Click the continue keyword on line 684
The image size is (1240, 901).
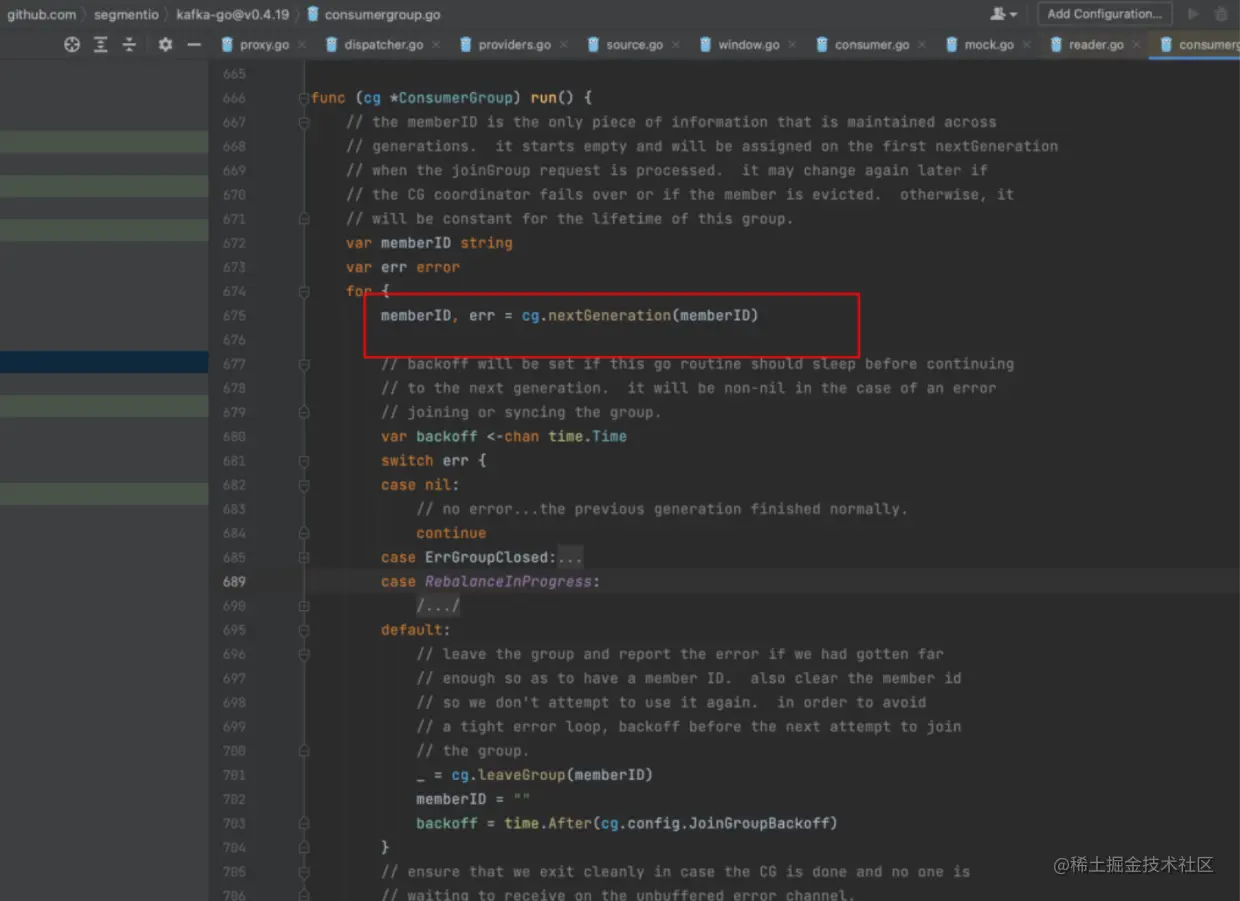click(x=451, y=533)
